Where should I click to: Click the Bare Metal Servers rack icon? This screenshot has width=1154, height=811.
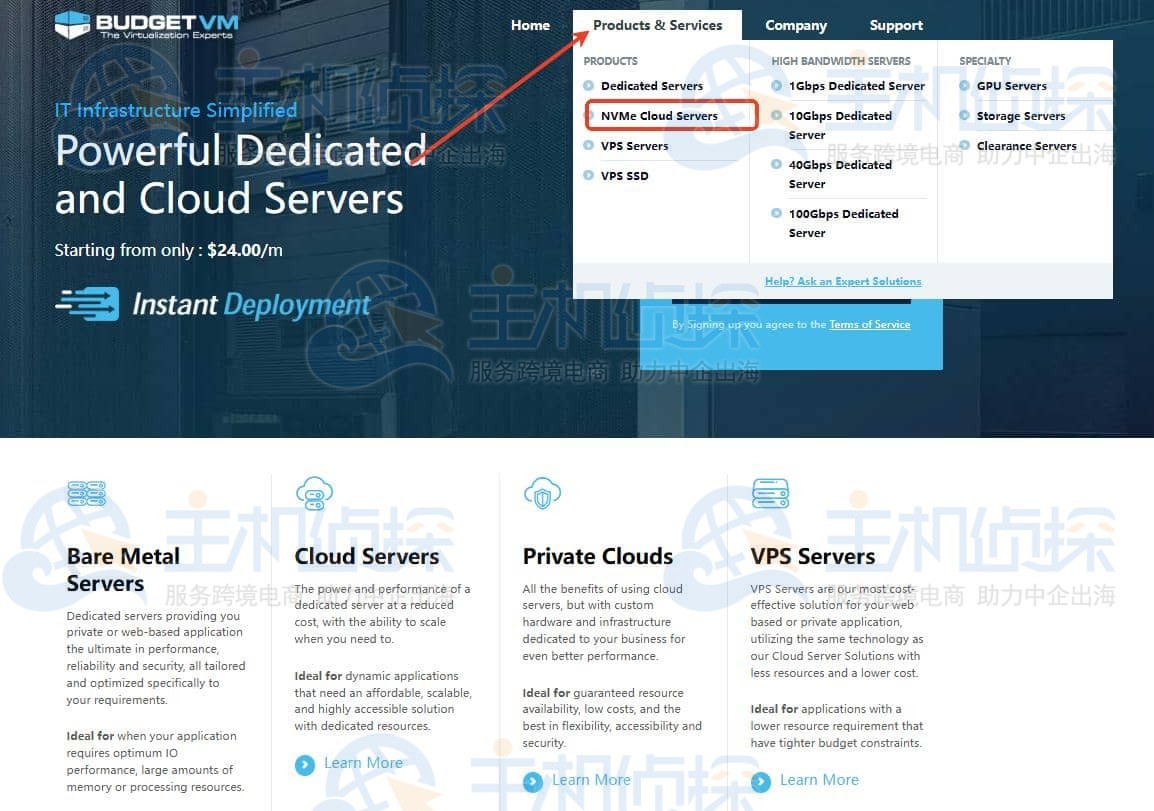click(x=86, y=493)
